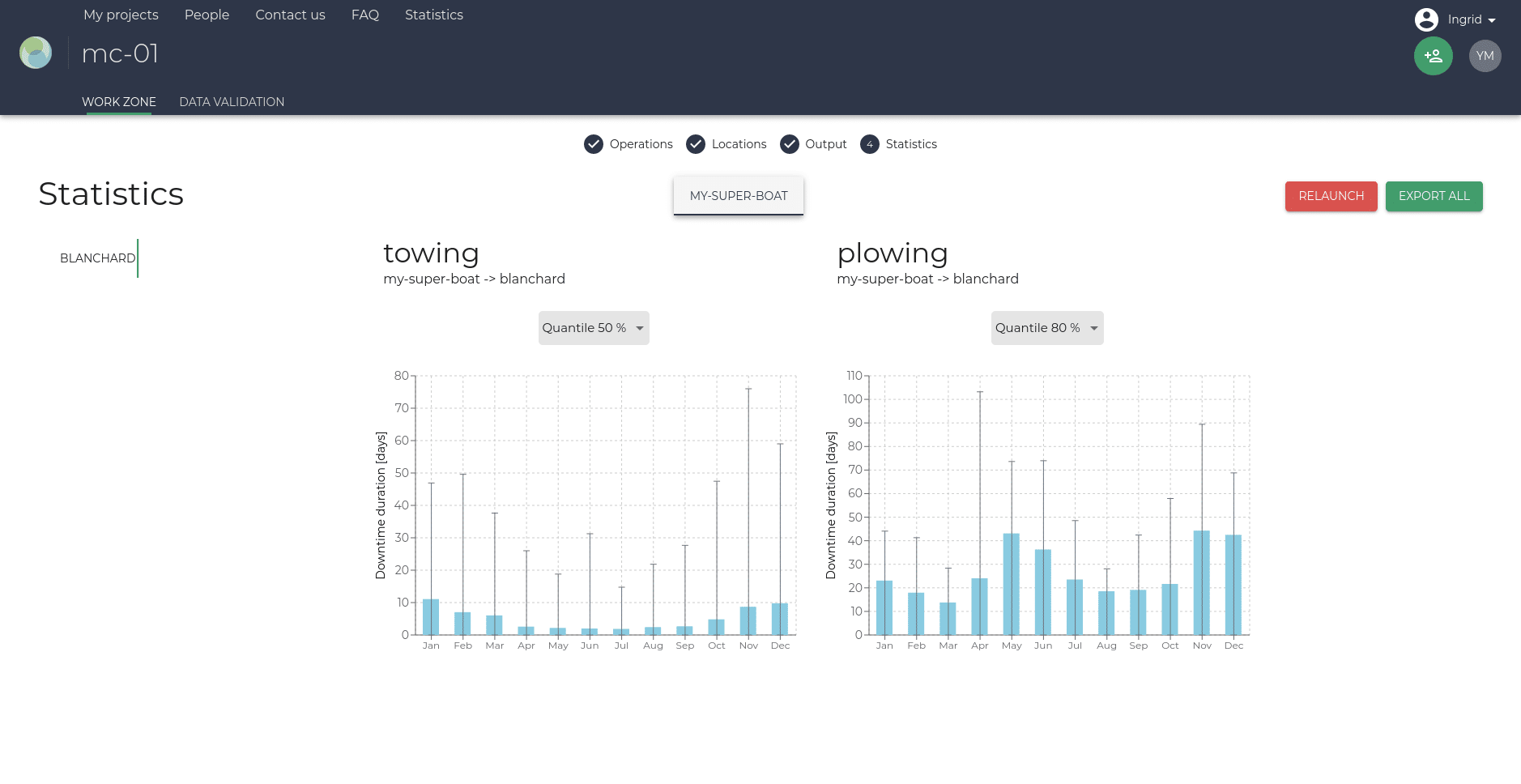Expand the Ingrid user menu
Image resolution: width=1521 pixels, height=784 pixels.
pos(1469,19)
